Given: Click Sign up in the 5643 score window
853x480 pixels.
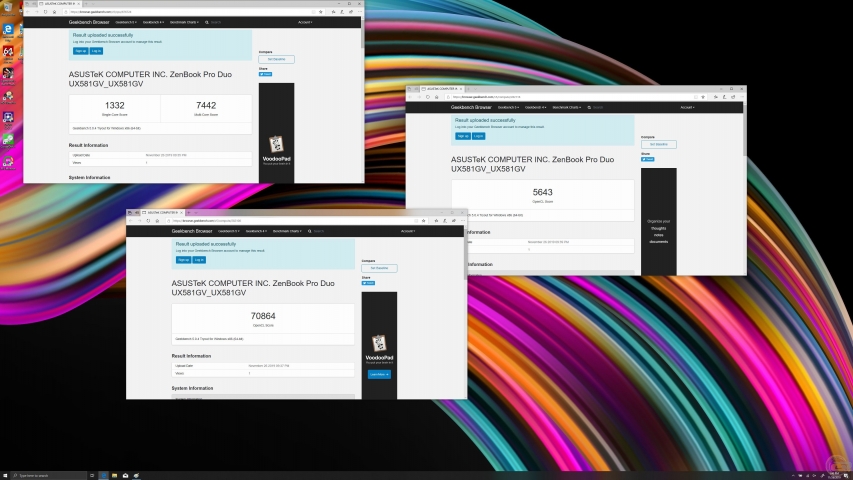Looking at the screenshot, I should click(x=463, y=136).
